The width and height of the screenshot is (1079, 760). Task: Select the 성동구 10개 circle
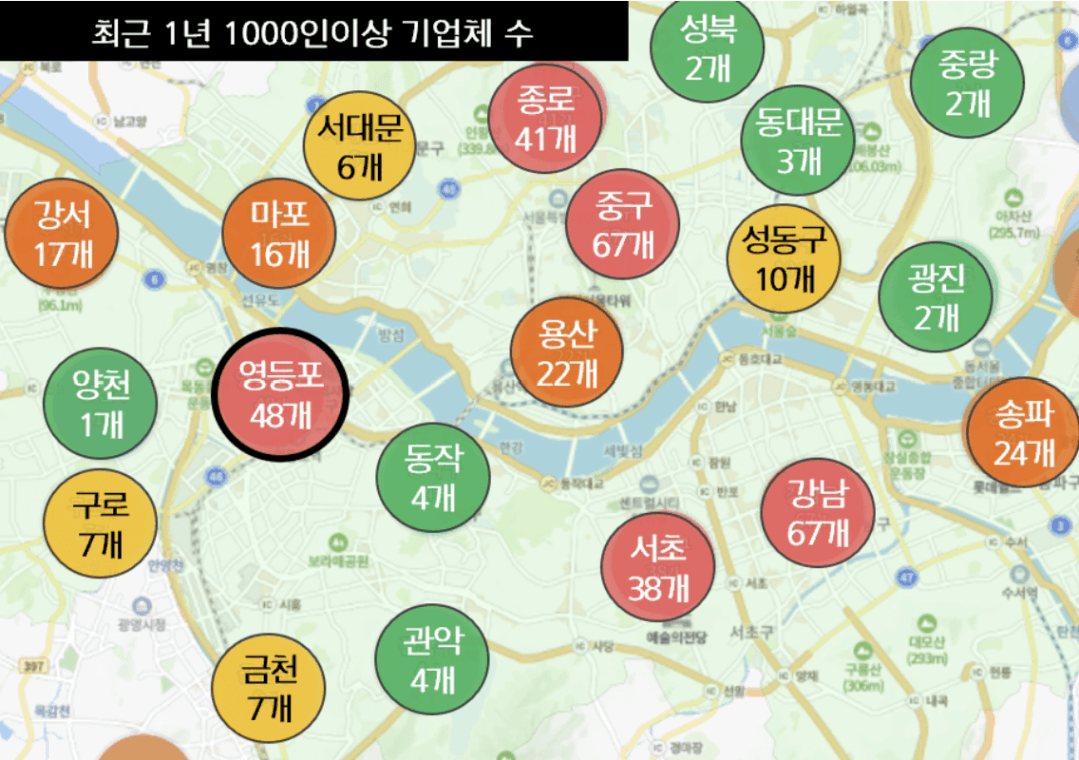tap(784, 259)
